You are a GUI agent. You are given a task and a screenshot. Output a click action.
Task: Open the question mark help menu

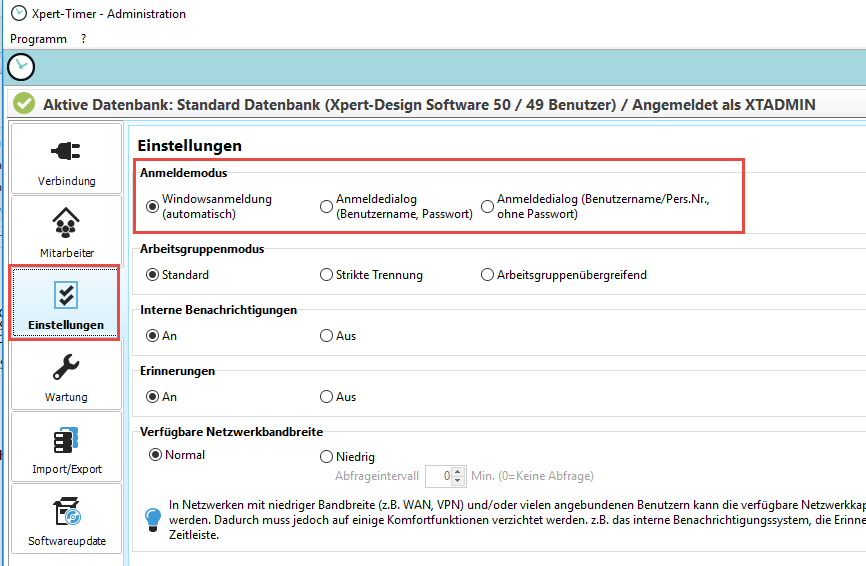(x=84, y=39)
